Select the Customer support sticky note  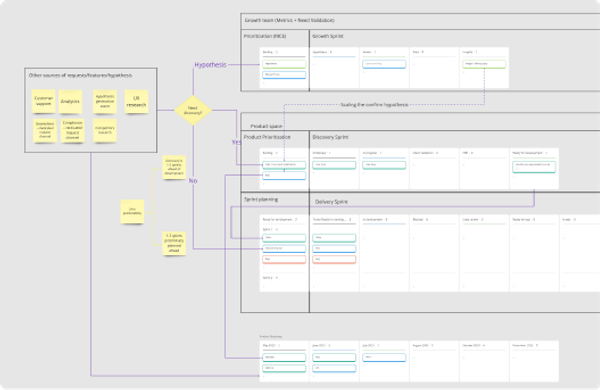coord(43,101)
